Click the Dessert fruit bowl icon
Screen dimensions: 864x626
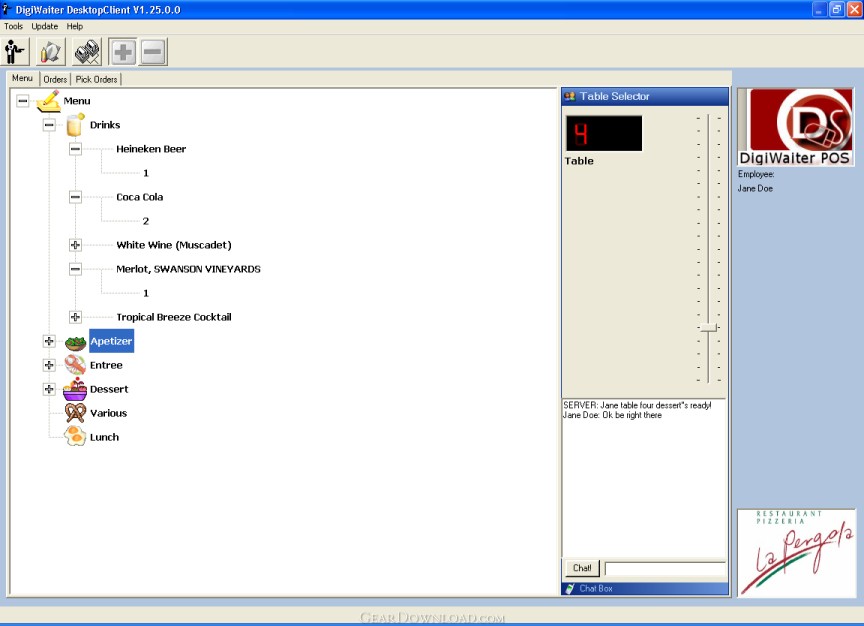75,389
